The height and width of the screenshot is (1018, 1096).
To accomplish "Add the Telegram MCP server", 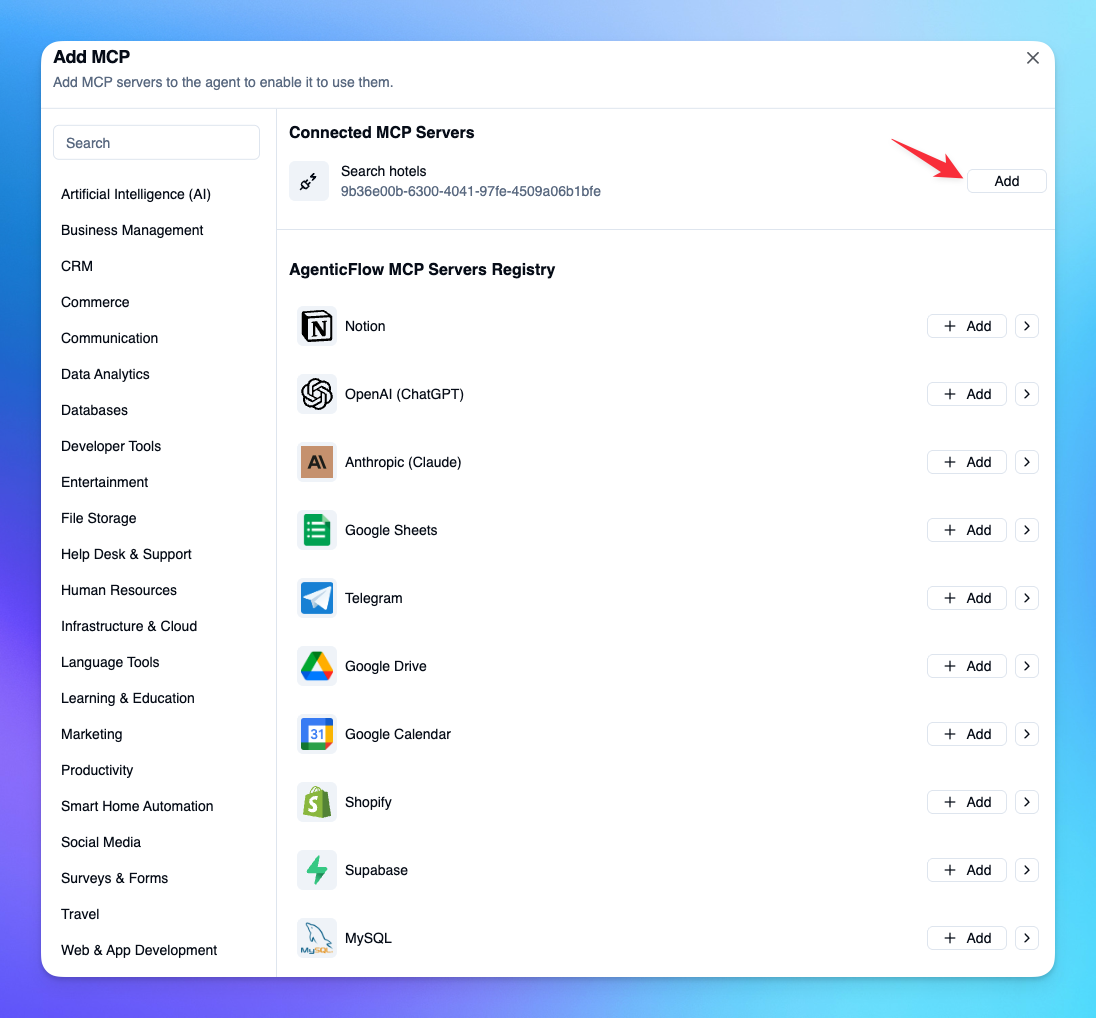I will (966, 598).
